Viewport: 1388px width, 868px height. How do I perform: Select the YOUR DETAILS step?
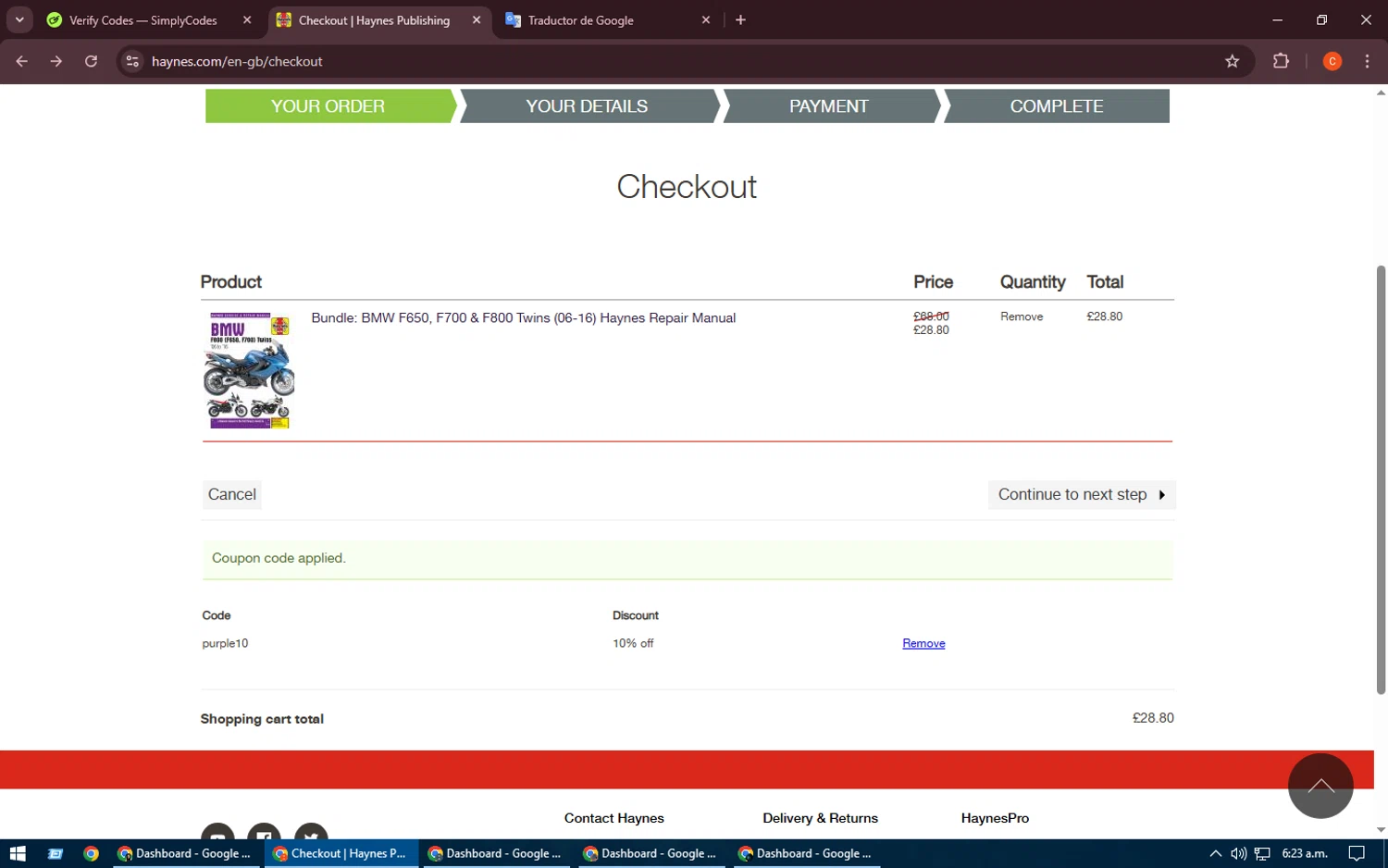tap(587, 106)
